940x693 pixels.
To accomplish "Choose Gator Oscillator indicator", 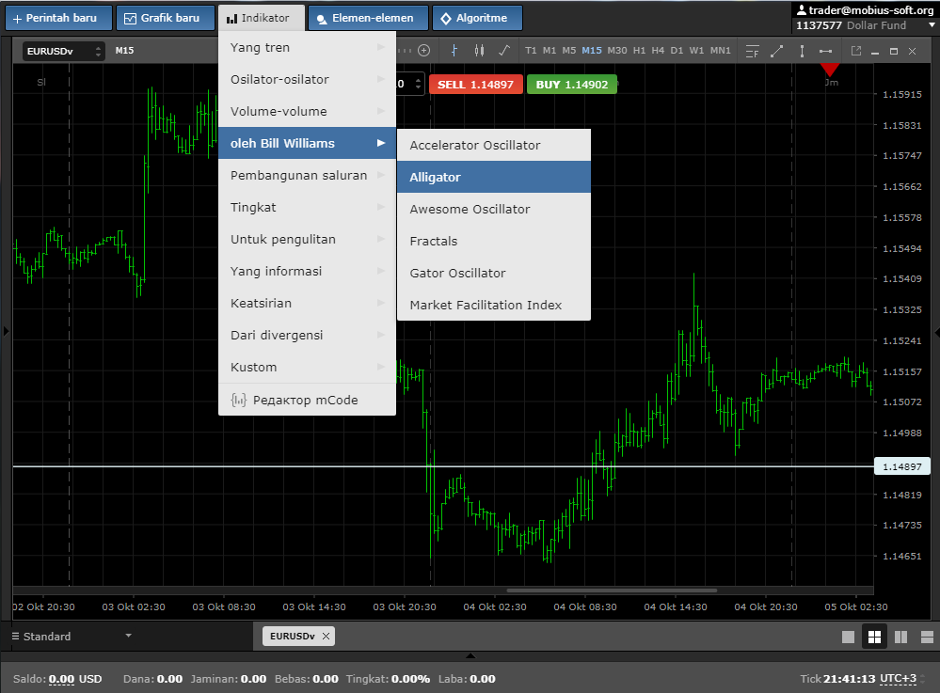I will [494, 273].
